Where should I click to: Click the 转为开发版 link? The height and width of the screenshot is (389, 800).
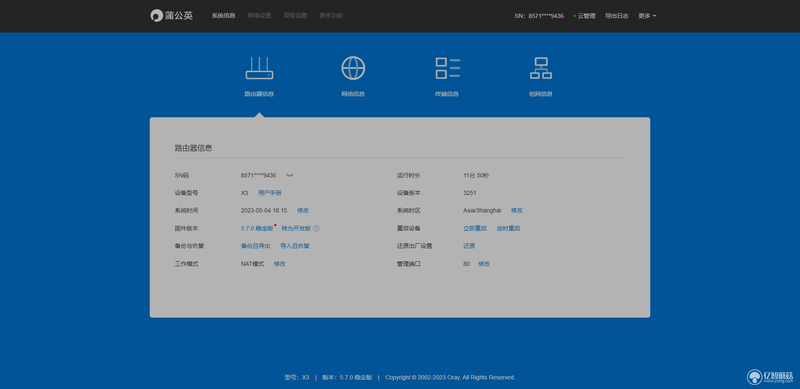tap(296, 228)
